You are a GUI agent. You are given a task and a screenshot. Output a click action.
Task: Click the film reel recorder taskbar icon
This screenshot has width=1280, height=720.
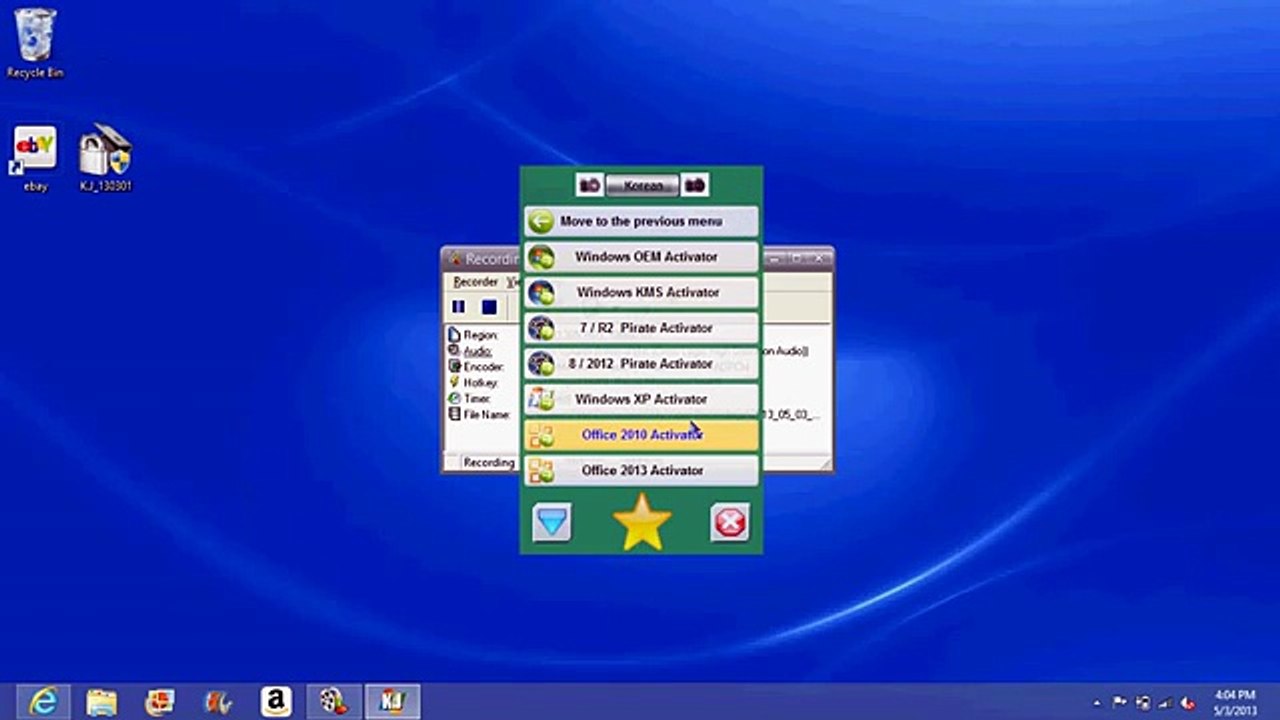(334, 702)
